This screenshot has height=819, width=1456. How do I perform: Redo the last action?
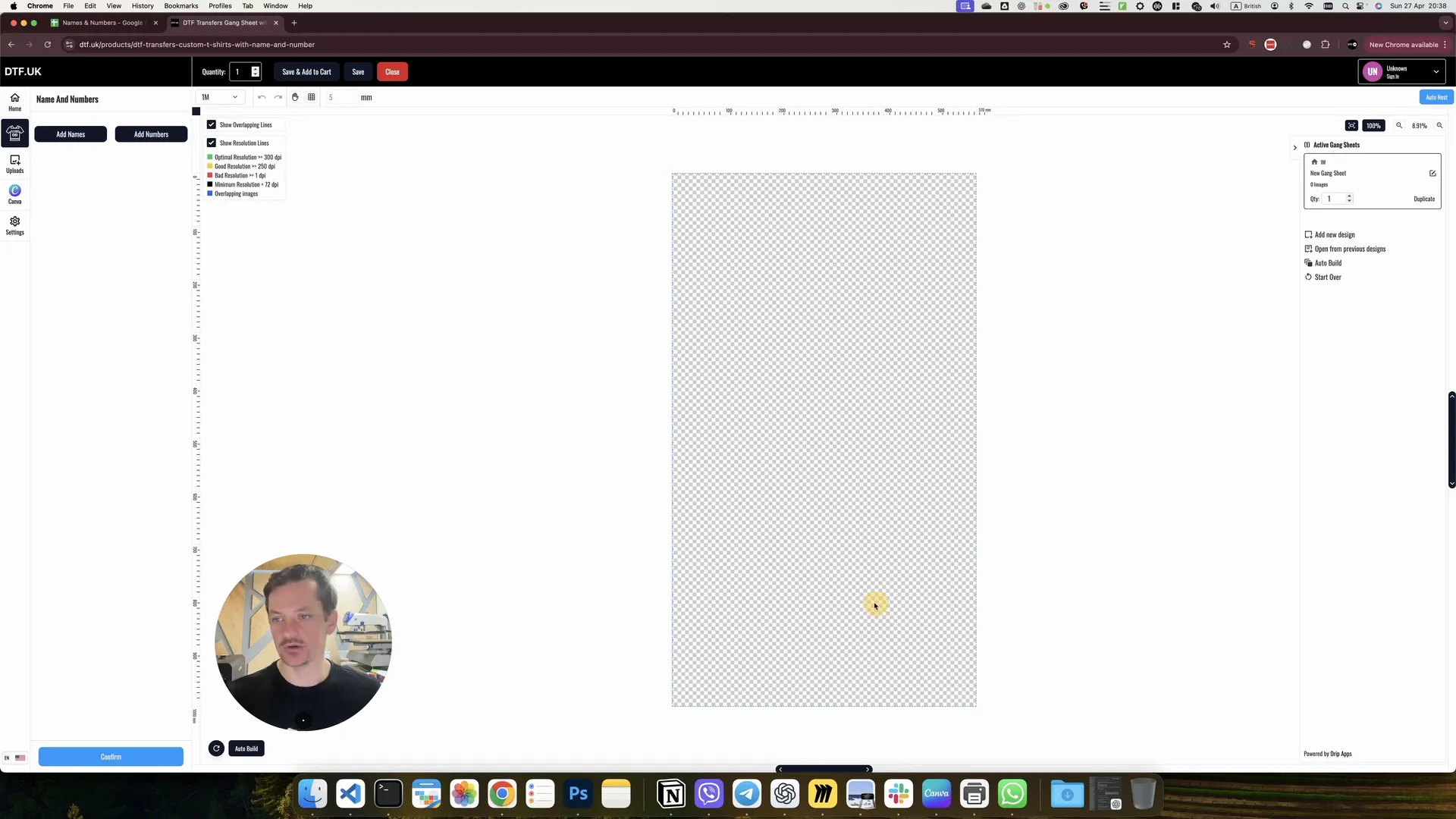point(278,97)
